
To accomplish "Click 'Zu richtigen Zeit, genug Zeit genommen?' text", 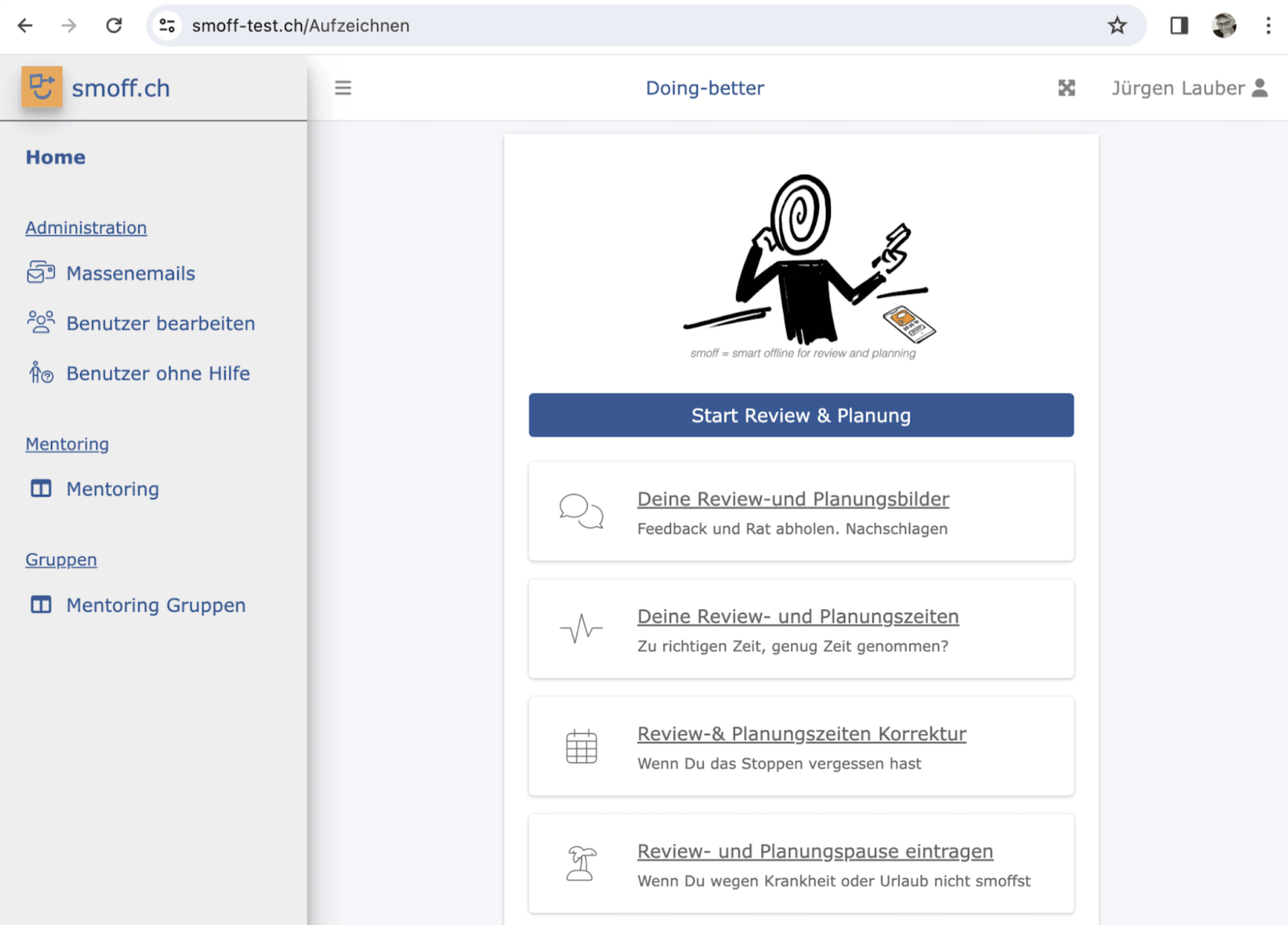I will pyautogui.click(x=792, y=646).
